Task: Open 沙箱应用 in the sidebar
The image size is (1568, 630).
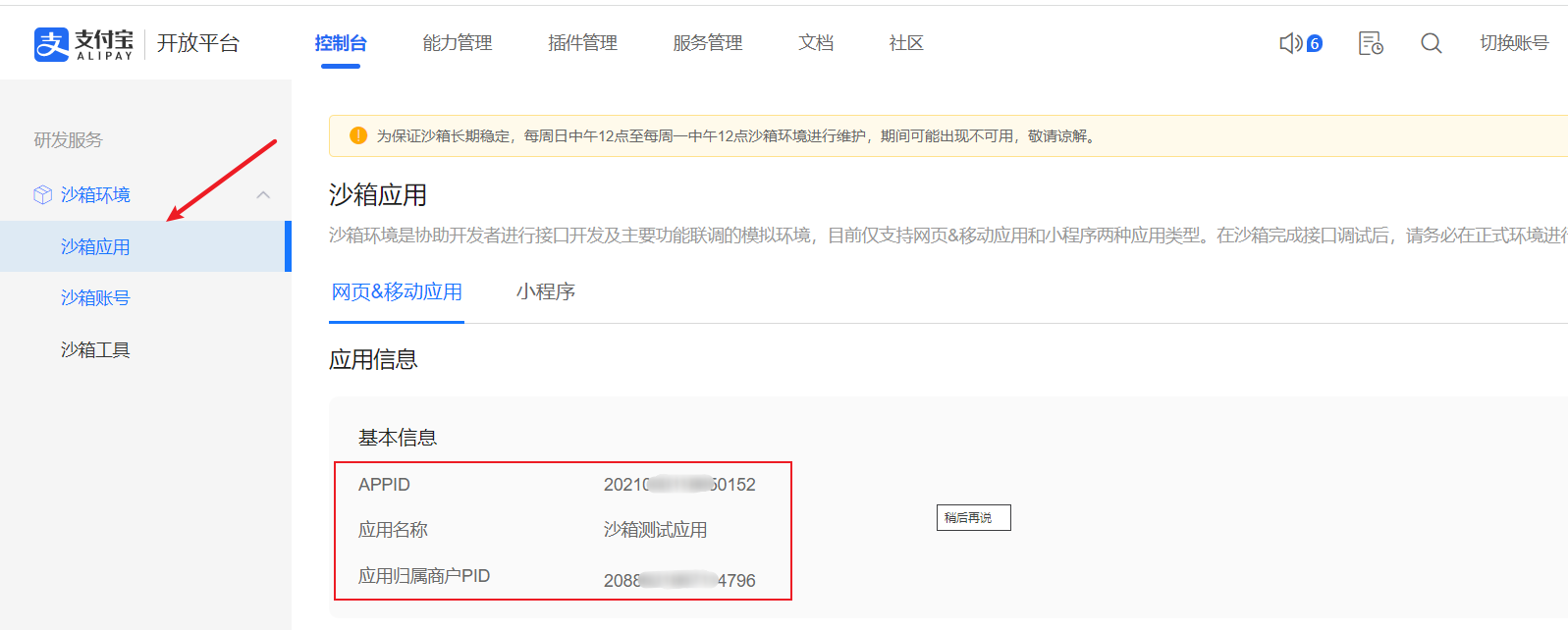Action: 144,246
